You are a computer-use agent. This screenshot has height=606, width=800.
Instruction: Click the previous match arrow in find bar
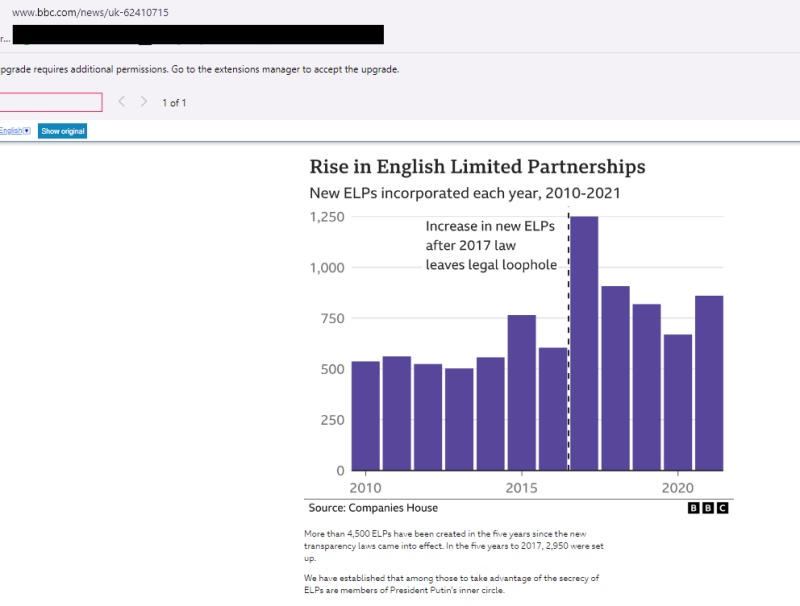pos(122,102)
